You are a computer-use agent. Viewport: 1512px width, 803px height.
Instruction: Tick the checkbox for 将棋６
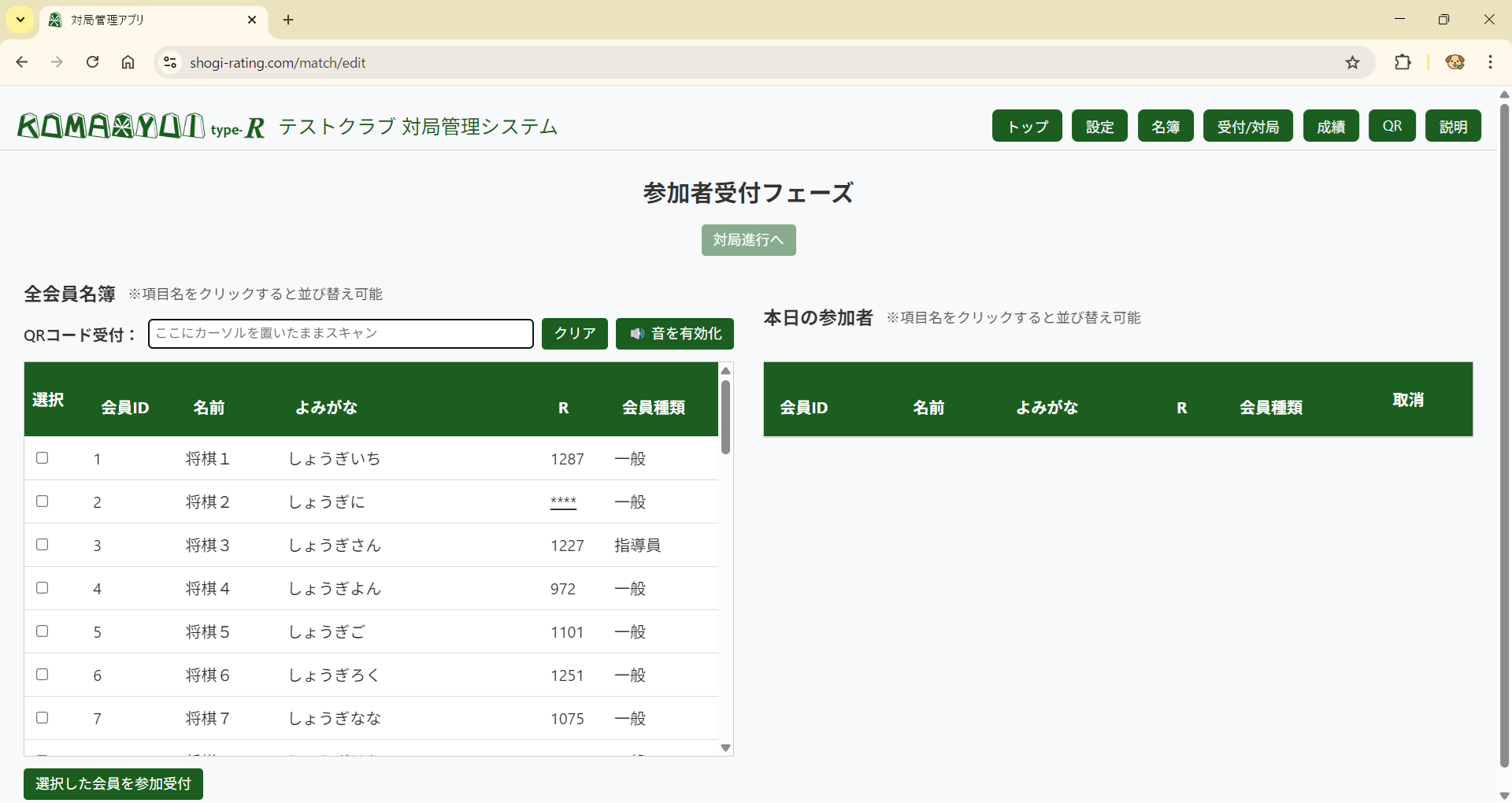click(43, 675)
